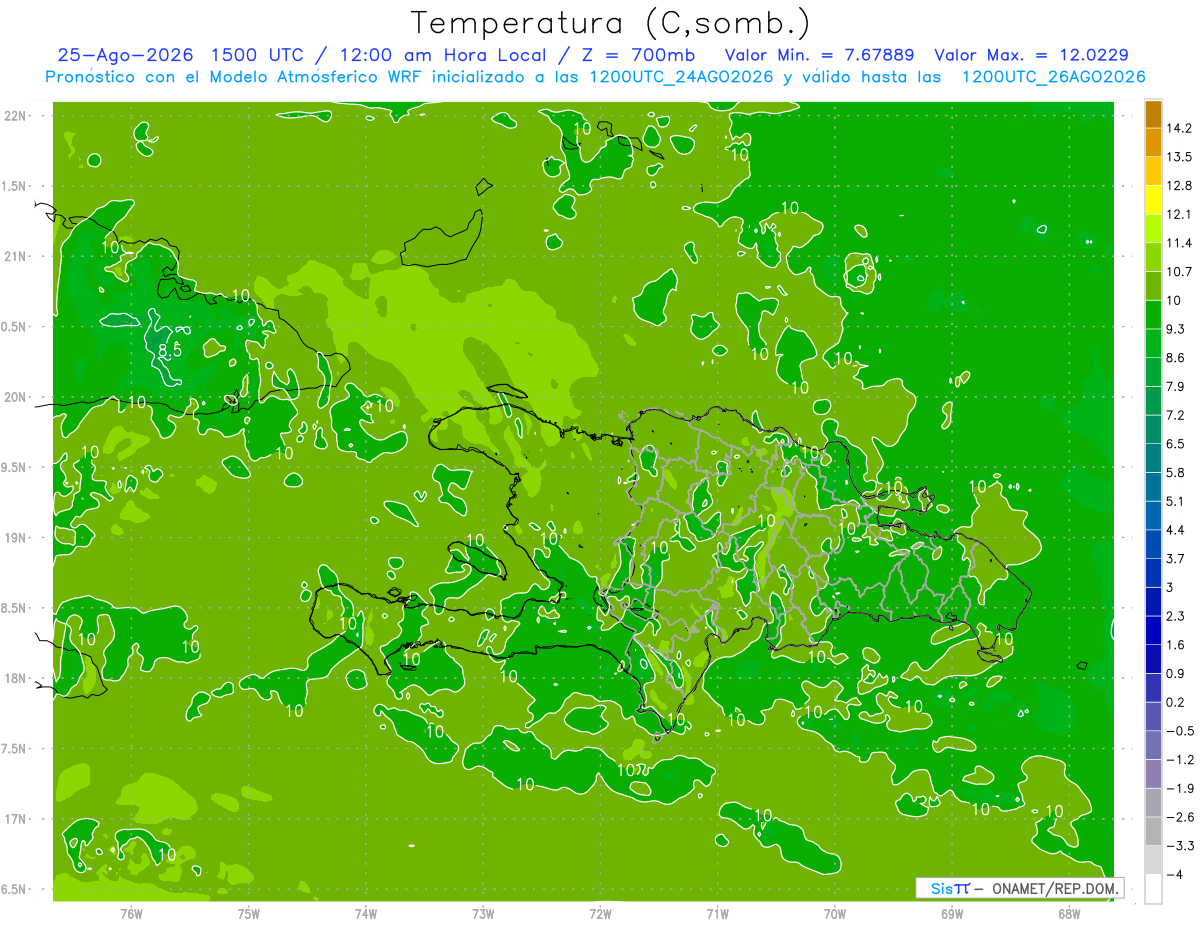Click the '18N' latitude axis label

pos(16,678)
